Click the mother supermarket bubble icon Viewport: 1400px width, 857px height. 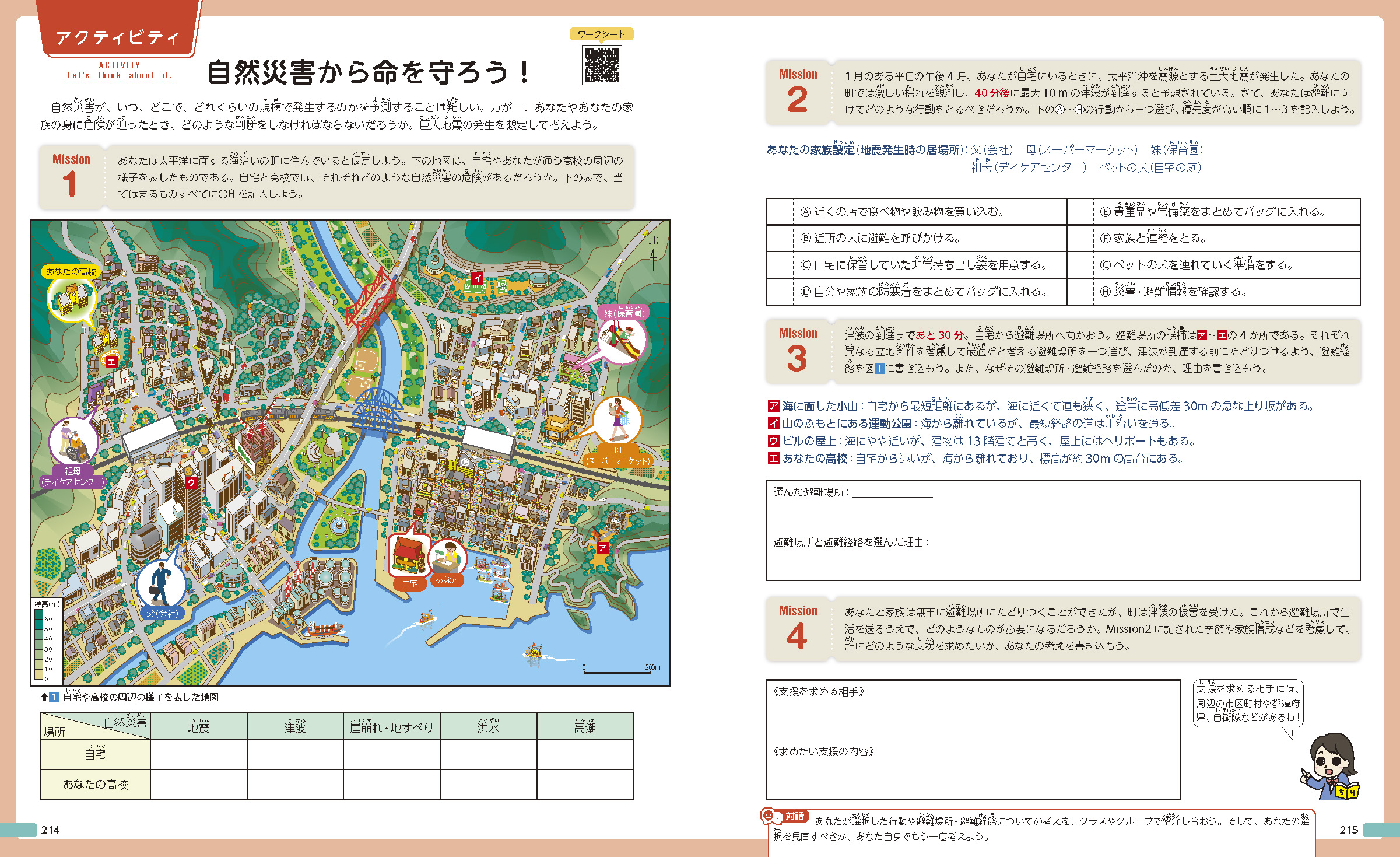pos(617,420)
